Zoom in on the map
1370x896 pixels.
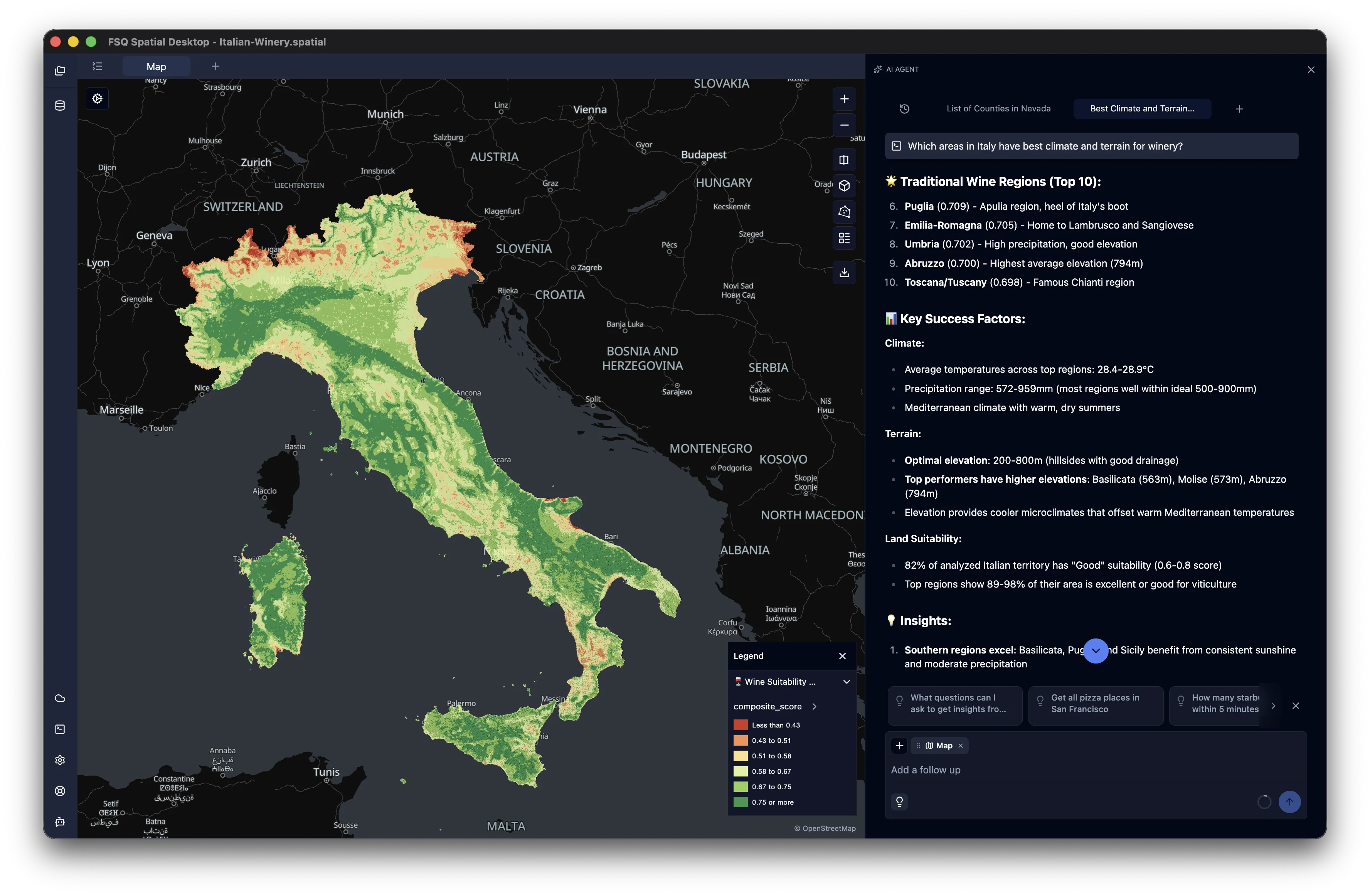click(844, 99)
